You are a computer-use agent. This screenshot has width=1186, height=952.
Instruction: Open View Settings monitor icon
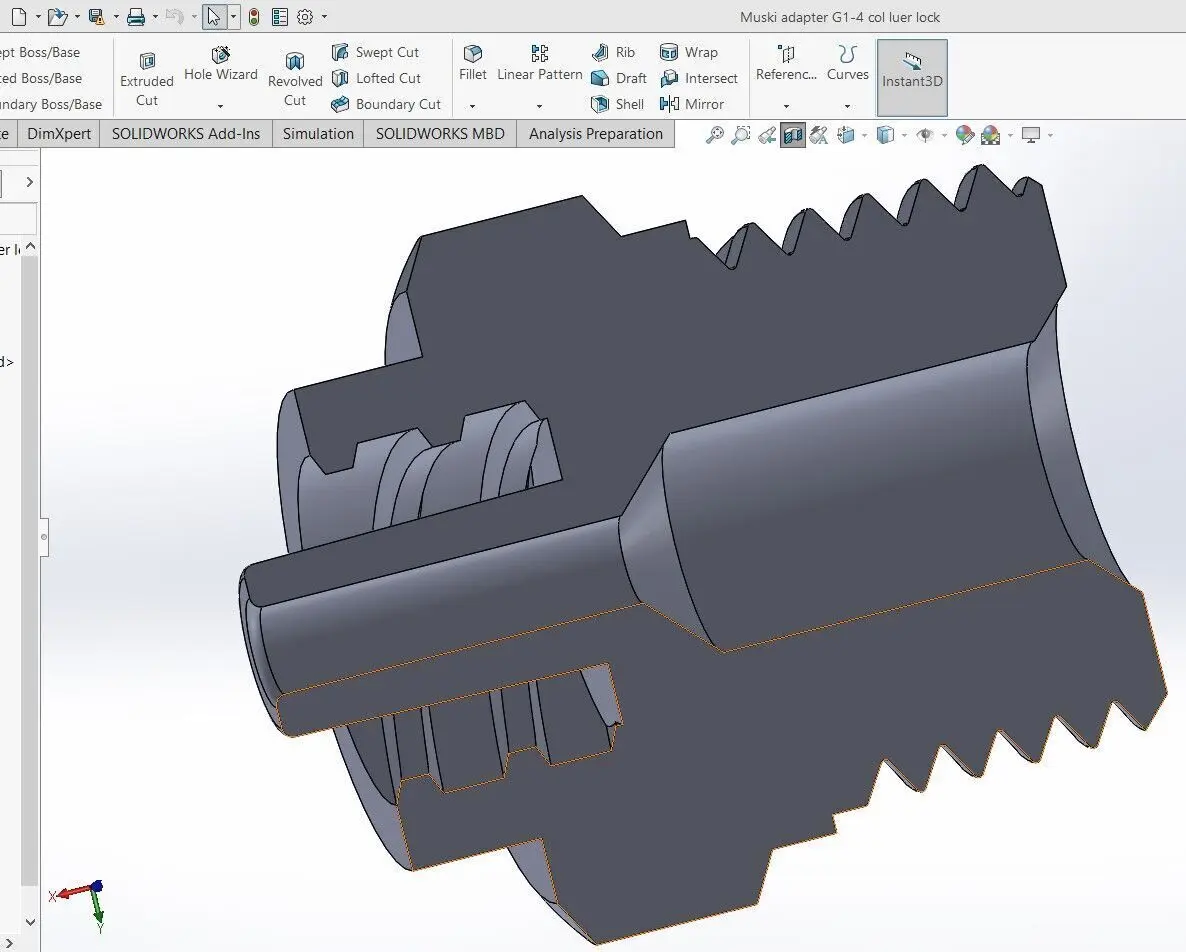pos(1030,135)
